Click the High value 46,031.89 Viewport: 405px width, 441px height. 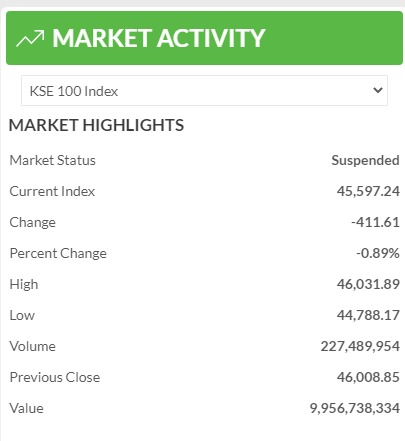pyautogui.click(x=368, y=284)
